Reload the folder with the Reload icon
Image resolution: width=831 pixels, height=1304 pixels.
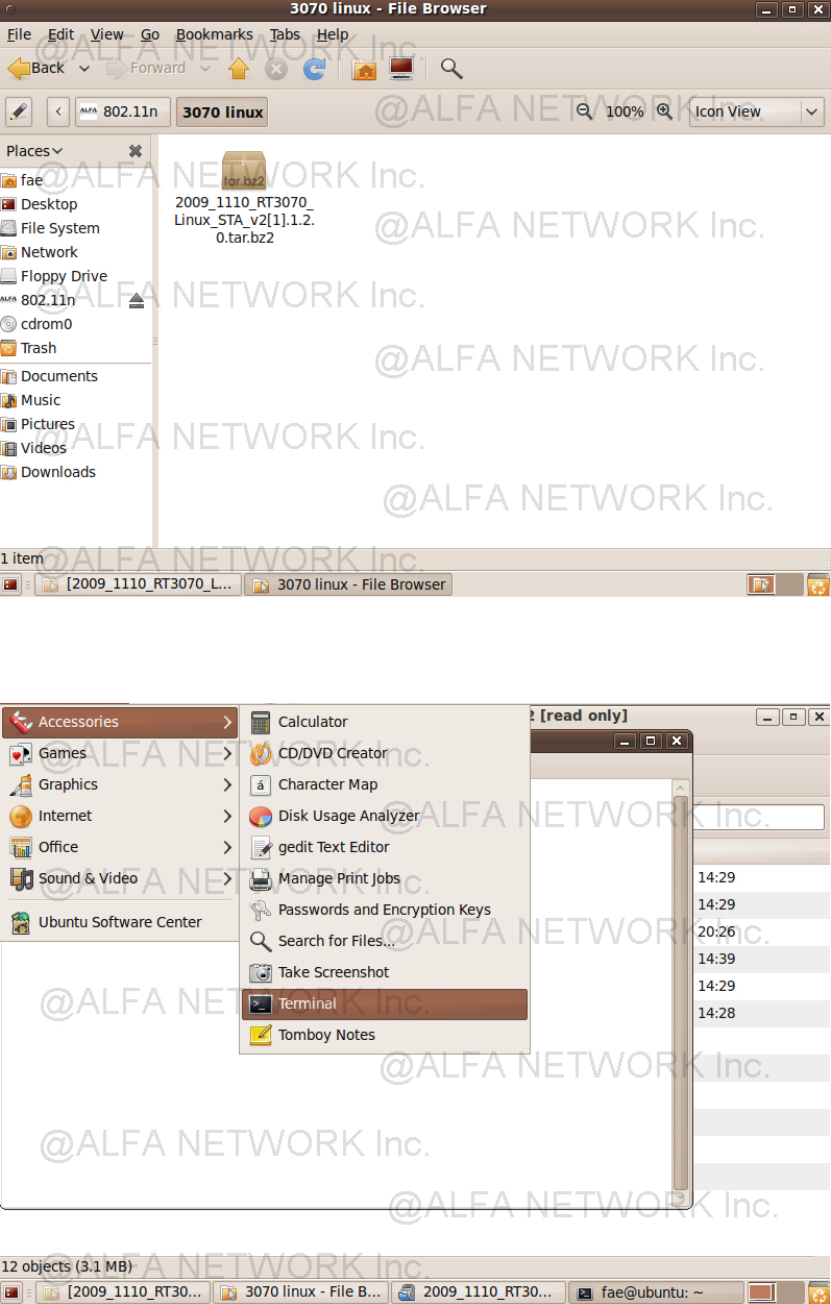314,68
